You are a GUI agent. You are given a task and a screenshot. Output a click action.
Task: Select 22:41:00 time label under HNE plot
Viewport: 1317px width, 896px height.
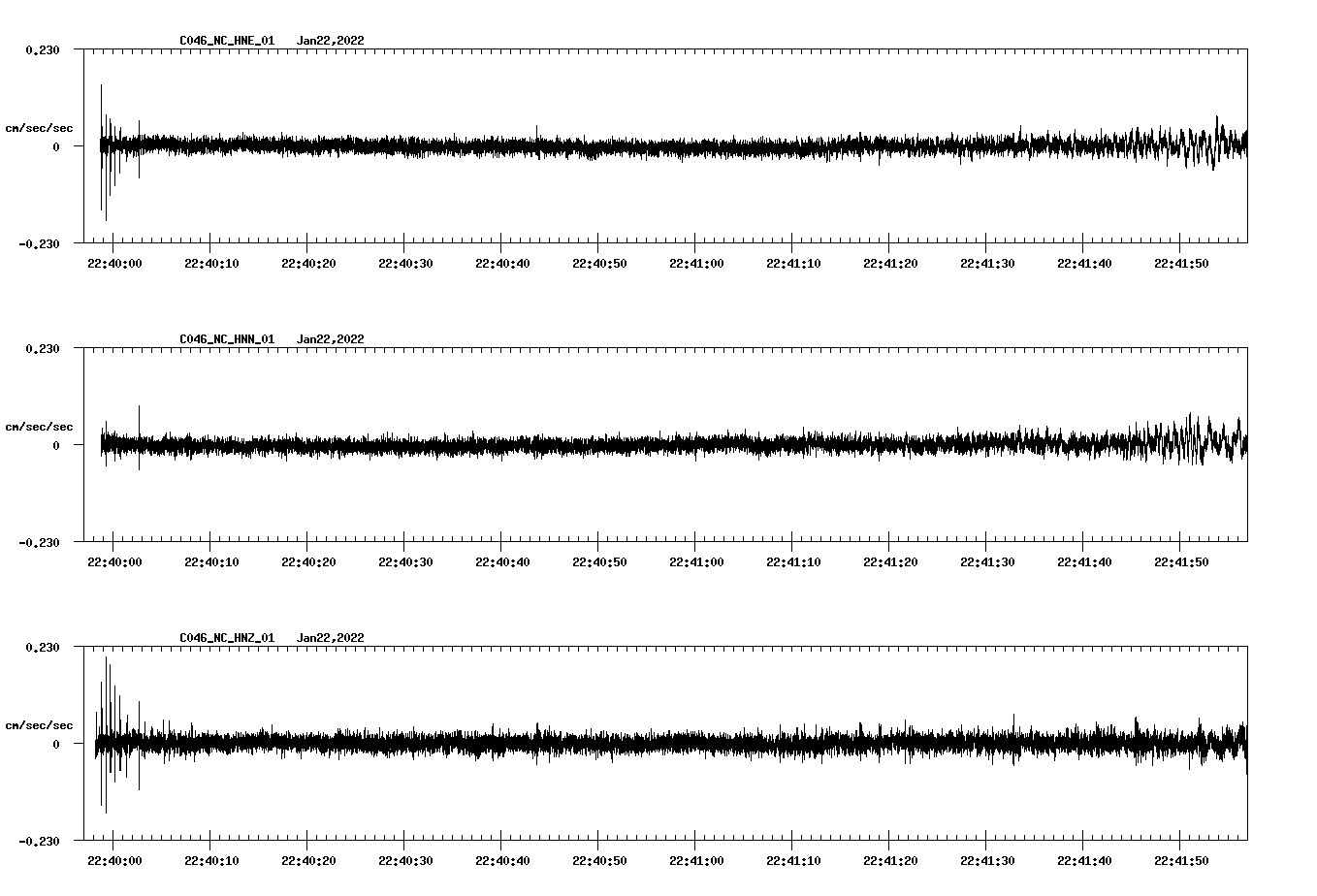click(696, 264)
